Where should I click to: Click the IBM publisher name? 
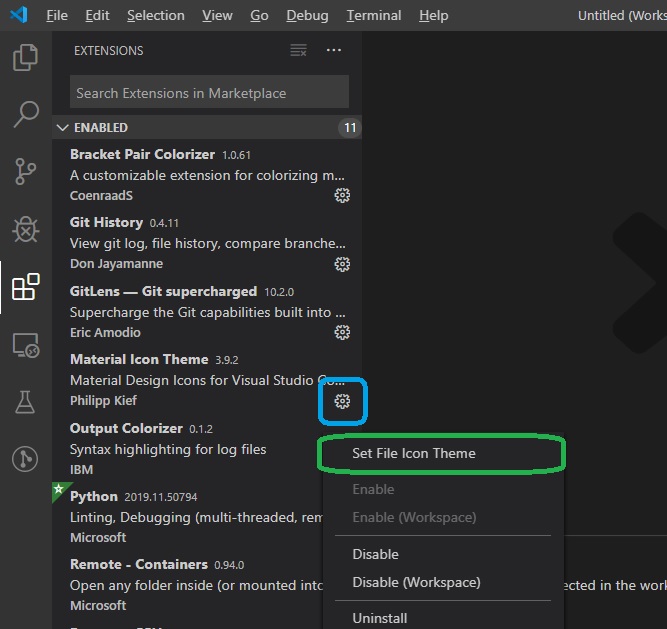81,470
